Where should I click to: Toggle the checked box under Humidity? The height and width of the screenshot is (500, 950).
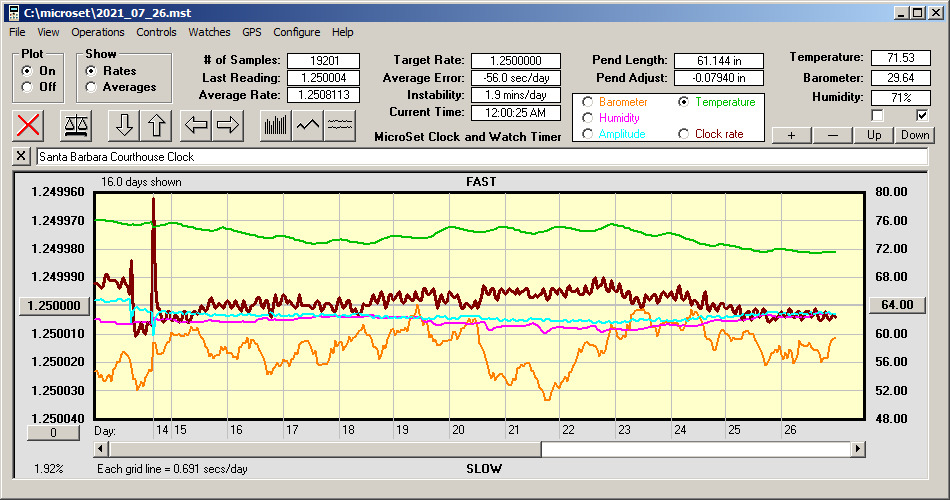tap(922, 115)
